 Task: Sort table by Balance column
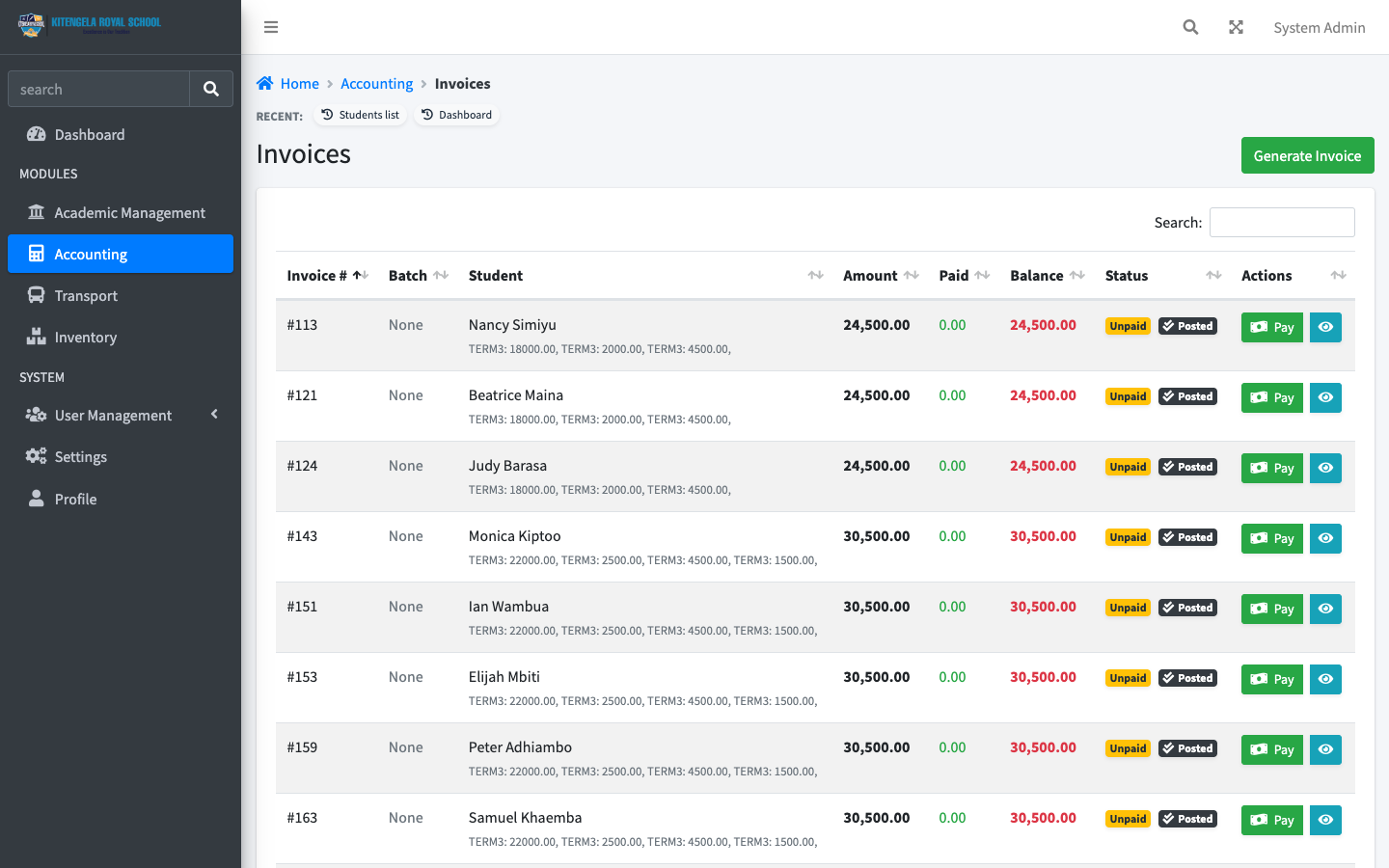pyautogui.click(x=1046, y=276)
